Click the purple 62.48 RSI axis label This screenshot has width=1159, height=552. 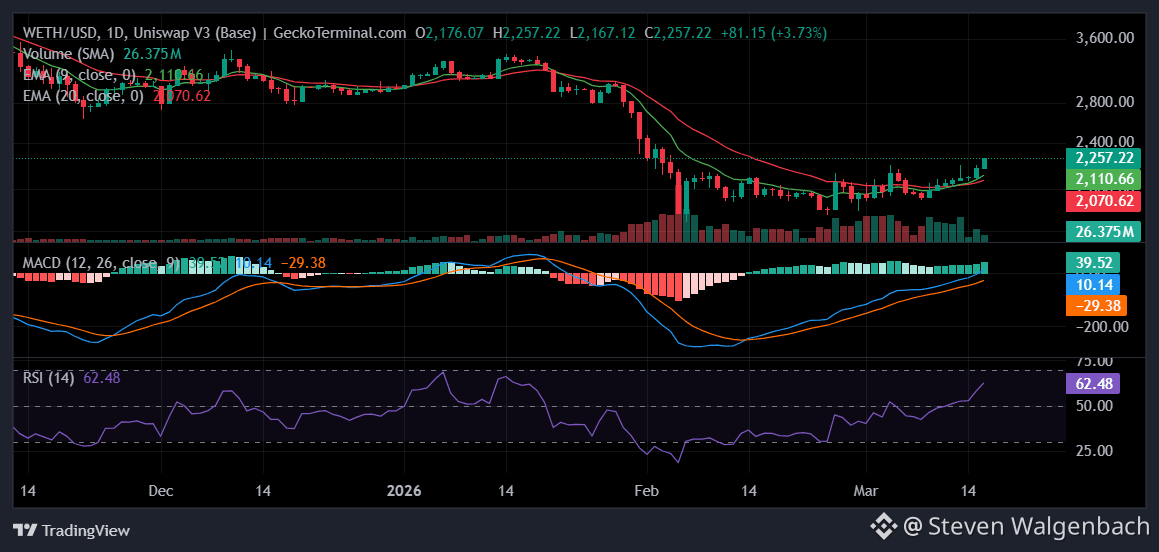click(1093, 384)
